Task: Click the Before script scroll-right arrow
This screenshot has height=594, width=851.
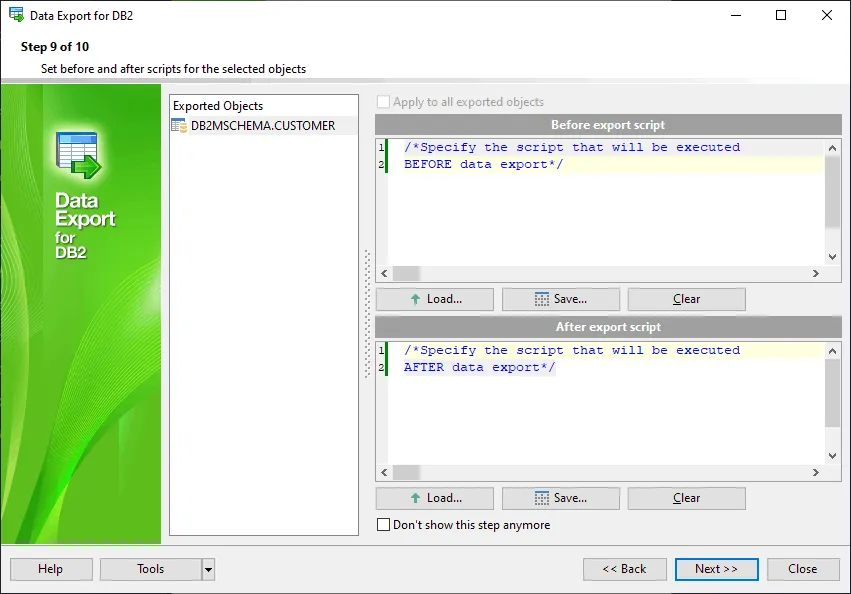Action: [816, 274]
